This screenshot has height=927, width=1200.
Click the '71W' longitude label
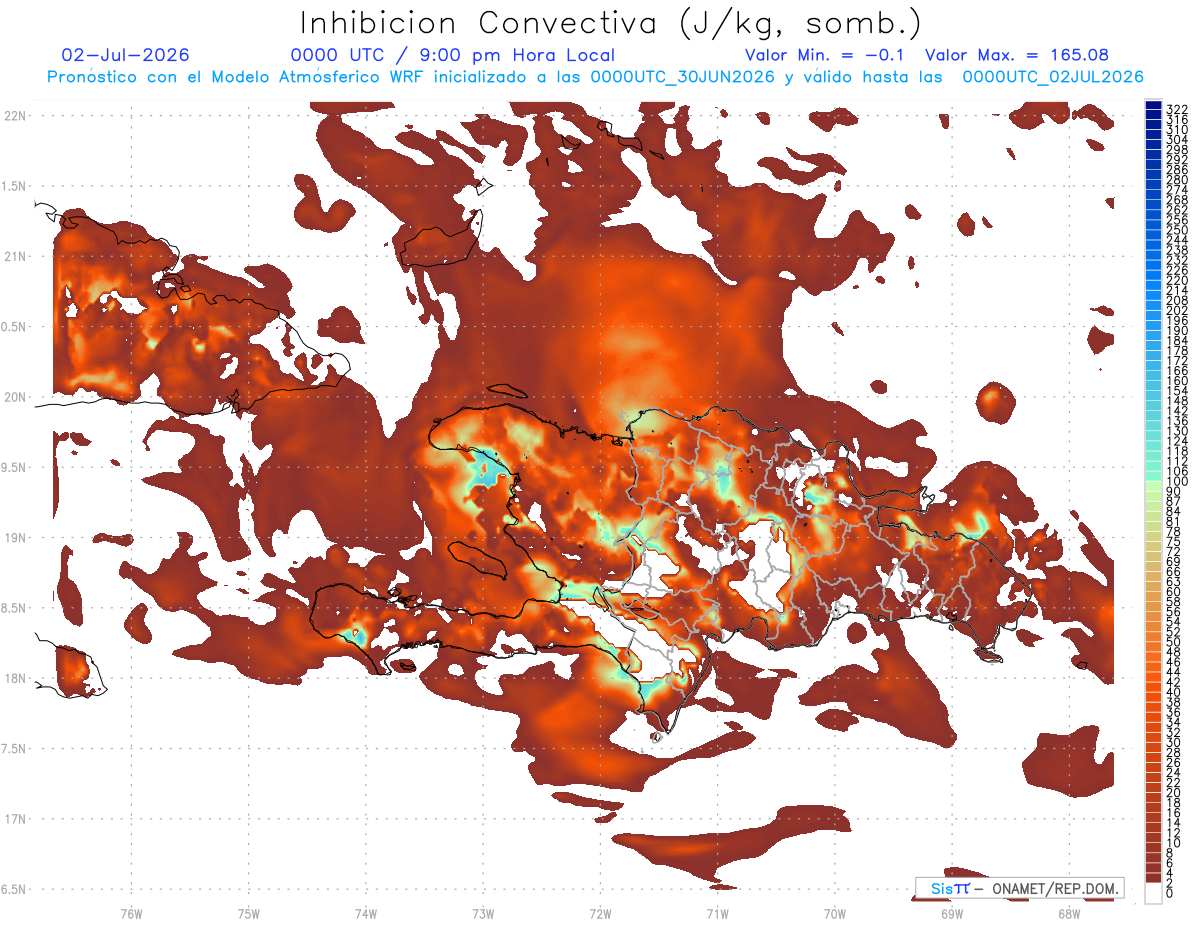717,913
